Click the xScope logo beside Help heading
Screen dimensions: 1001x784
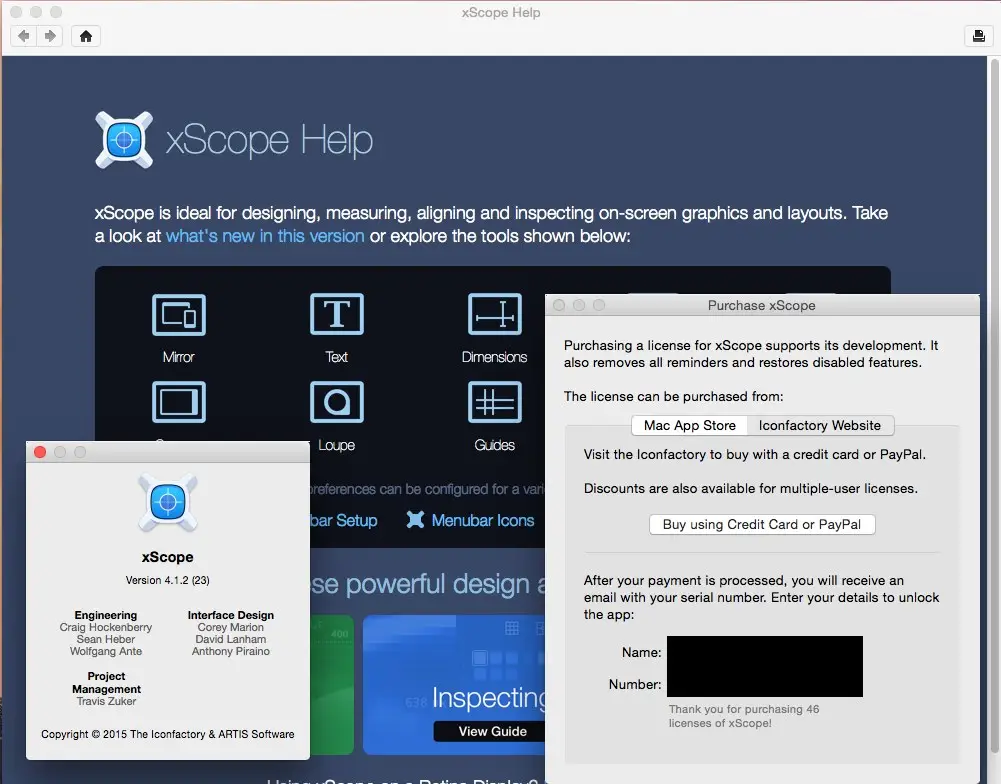124,140
